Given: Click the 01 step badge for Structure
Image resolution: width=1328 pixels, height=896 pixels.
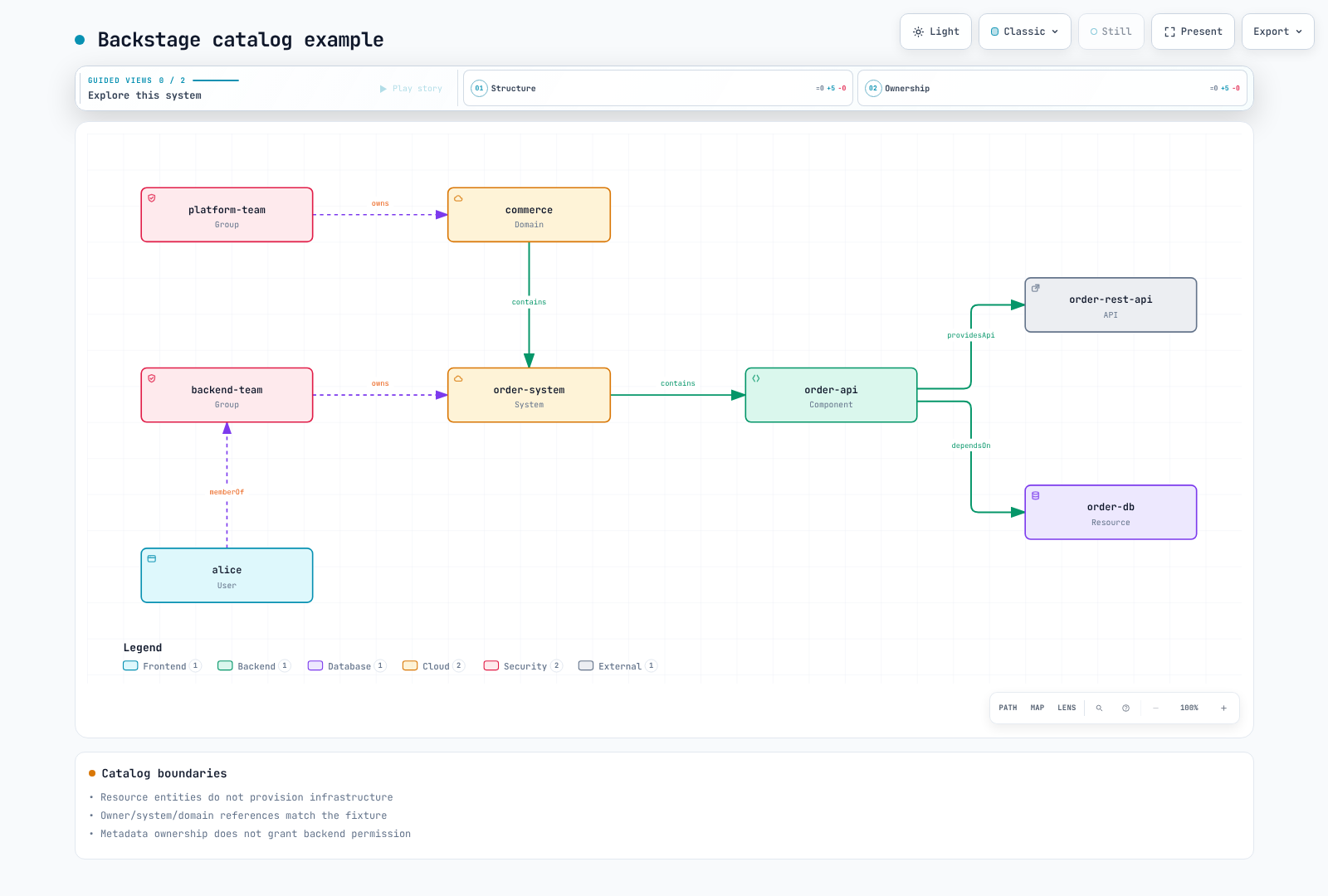Looking at the screenshot, I should coord(479,88).
